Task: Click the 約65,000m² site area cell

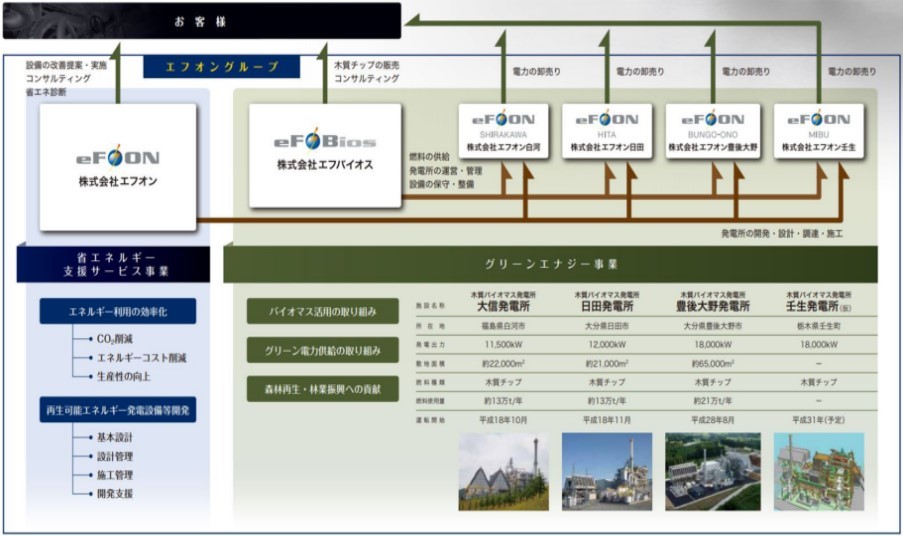Action: point(712,363)
